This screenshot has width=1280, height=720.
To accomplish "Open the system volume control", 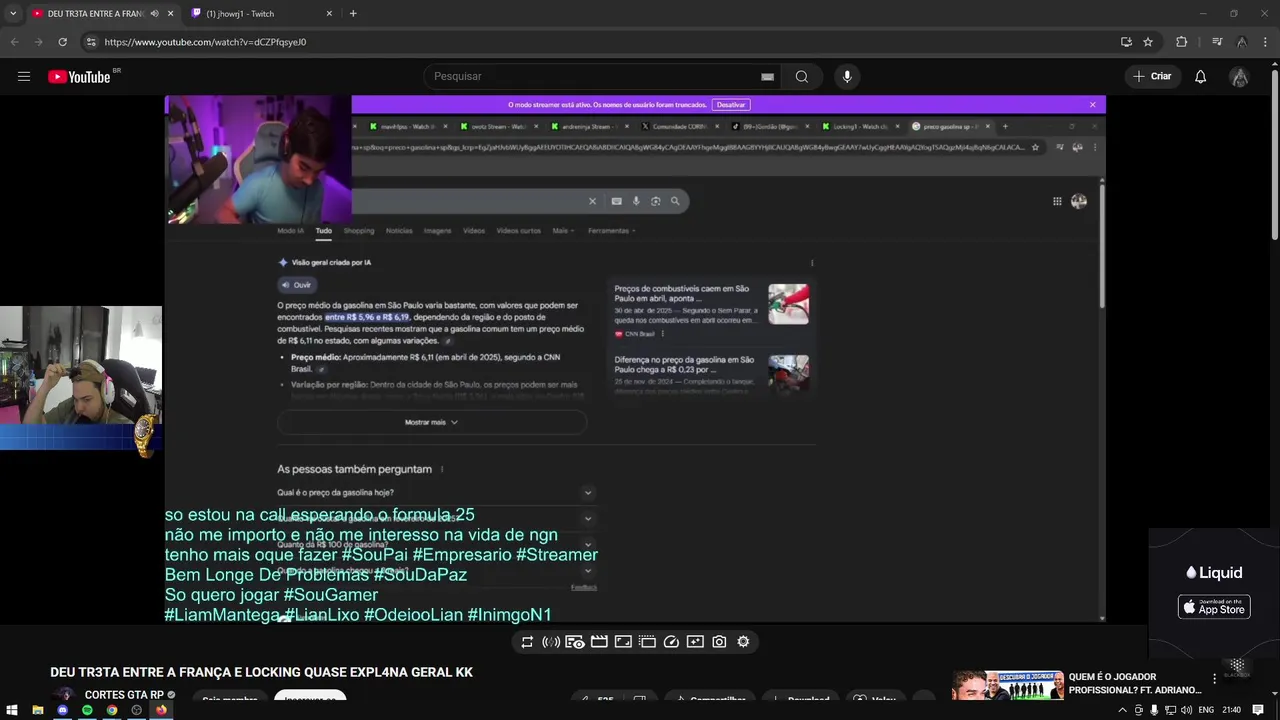I will 1186,710.
